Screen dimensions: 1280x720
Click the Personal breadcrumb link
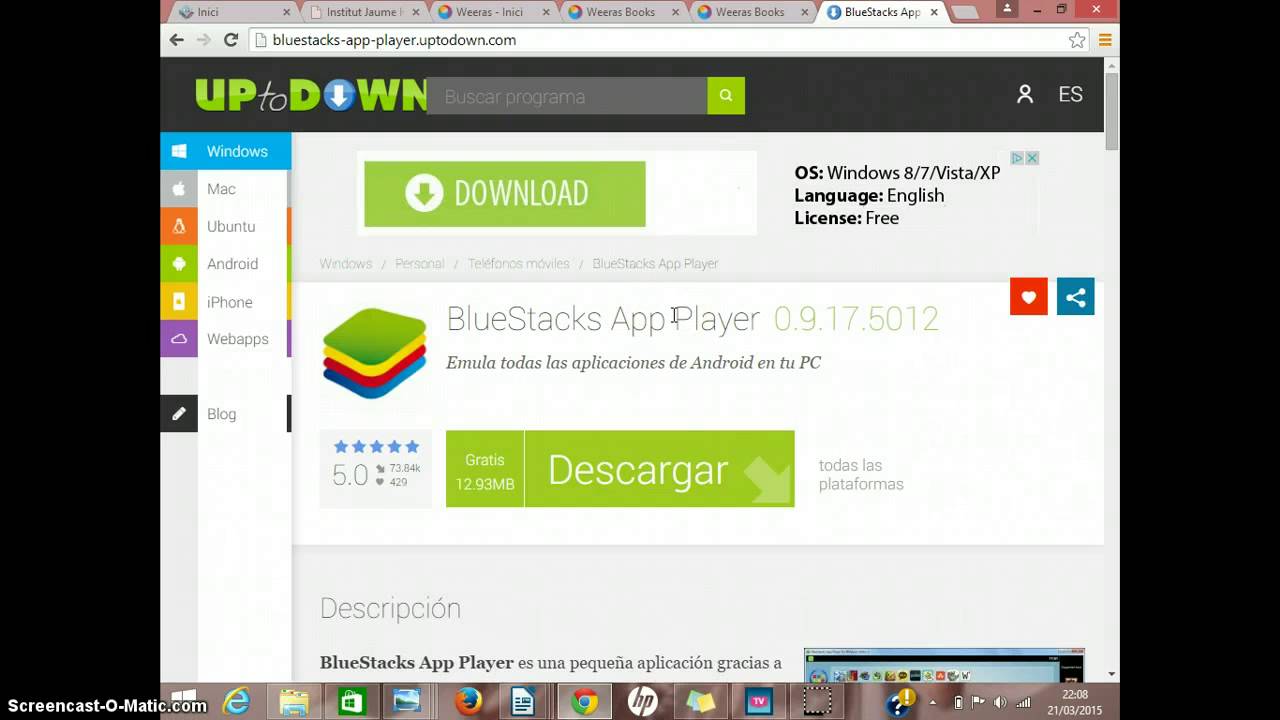419,264
